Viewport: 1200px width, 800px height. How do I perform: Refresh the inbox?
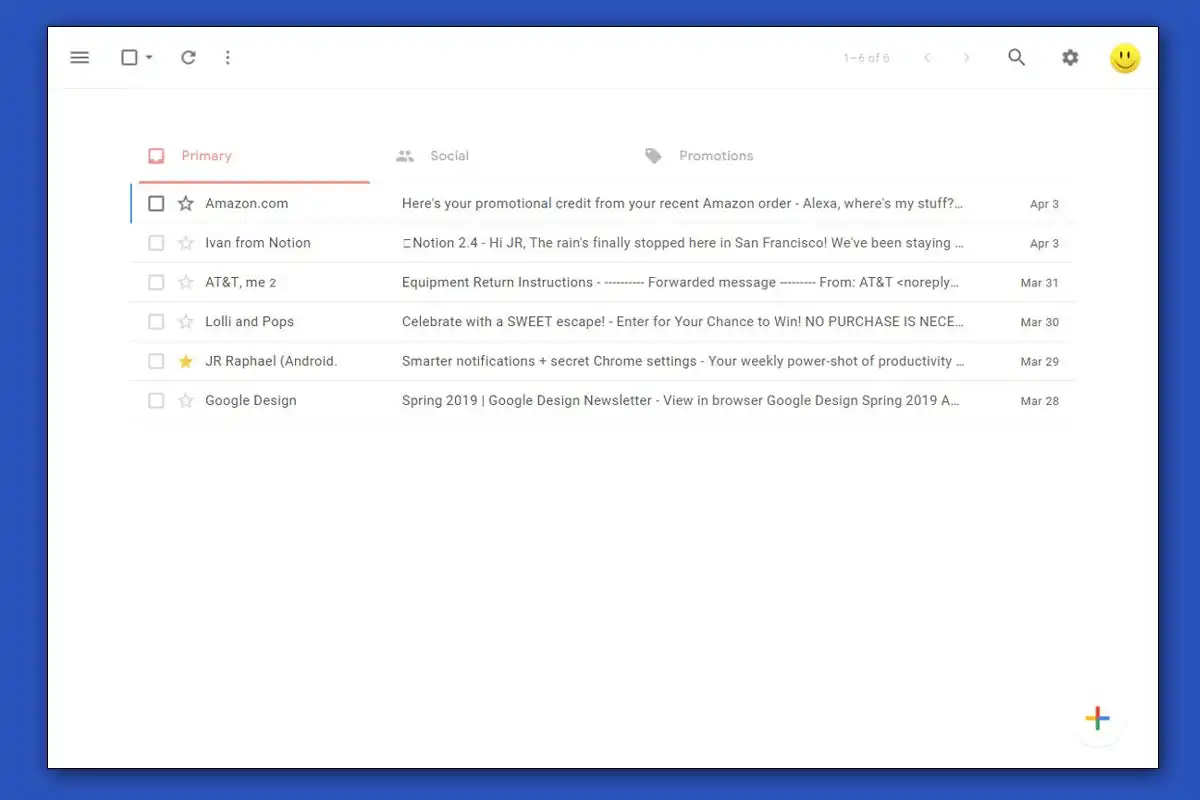click(188, 57)
